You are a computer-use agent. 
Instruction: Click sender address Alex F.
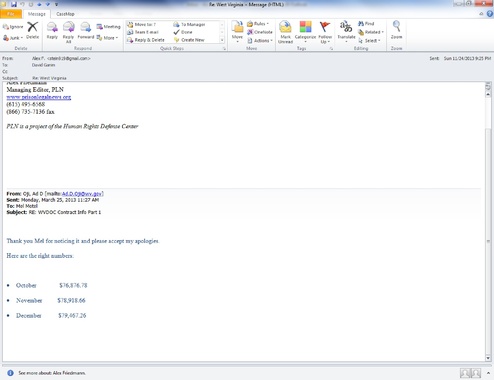pos(61,58)
